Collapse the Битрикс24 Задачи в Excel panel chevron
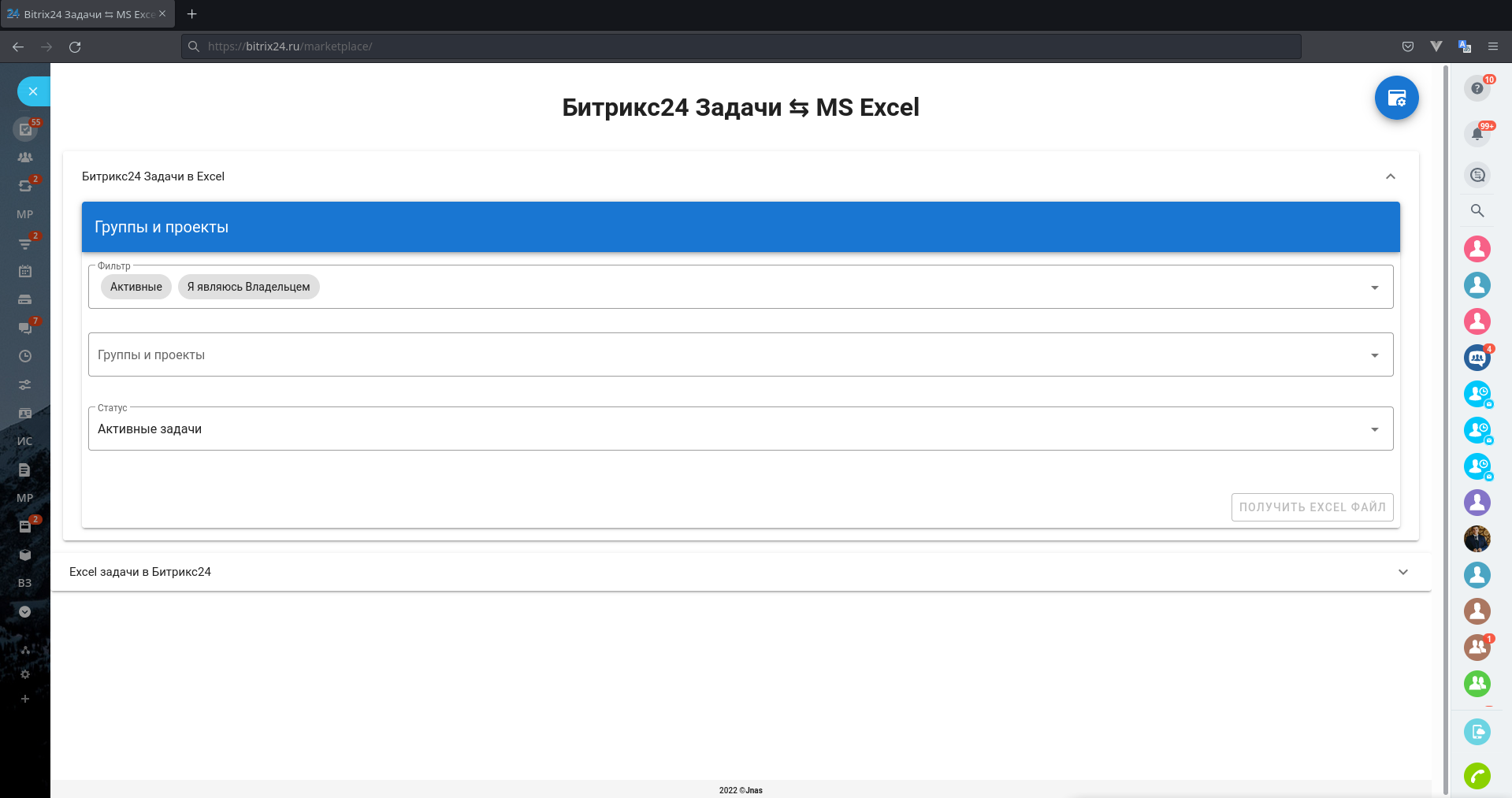The image size is (1512, 798). [1391, 176]
